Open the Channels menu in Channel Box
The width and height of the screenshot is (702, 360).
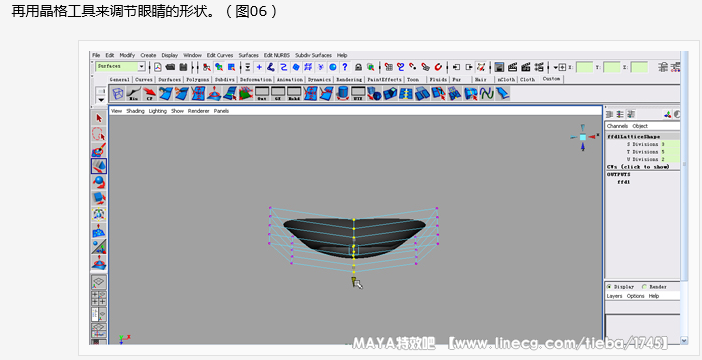tap(617, 126)
